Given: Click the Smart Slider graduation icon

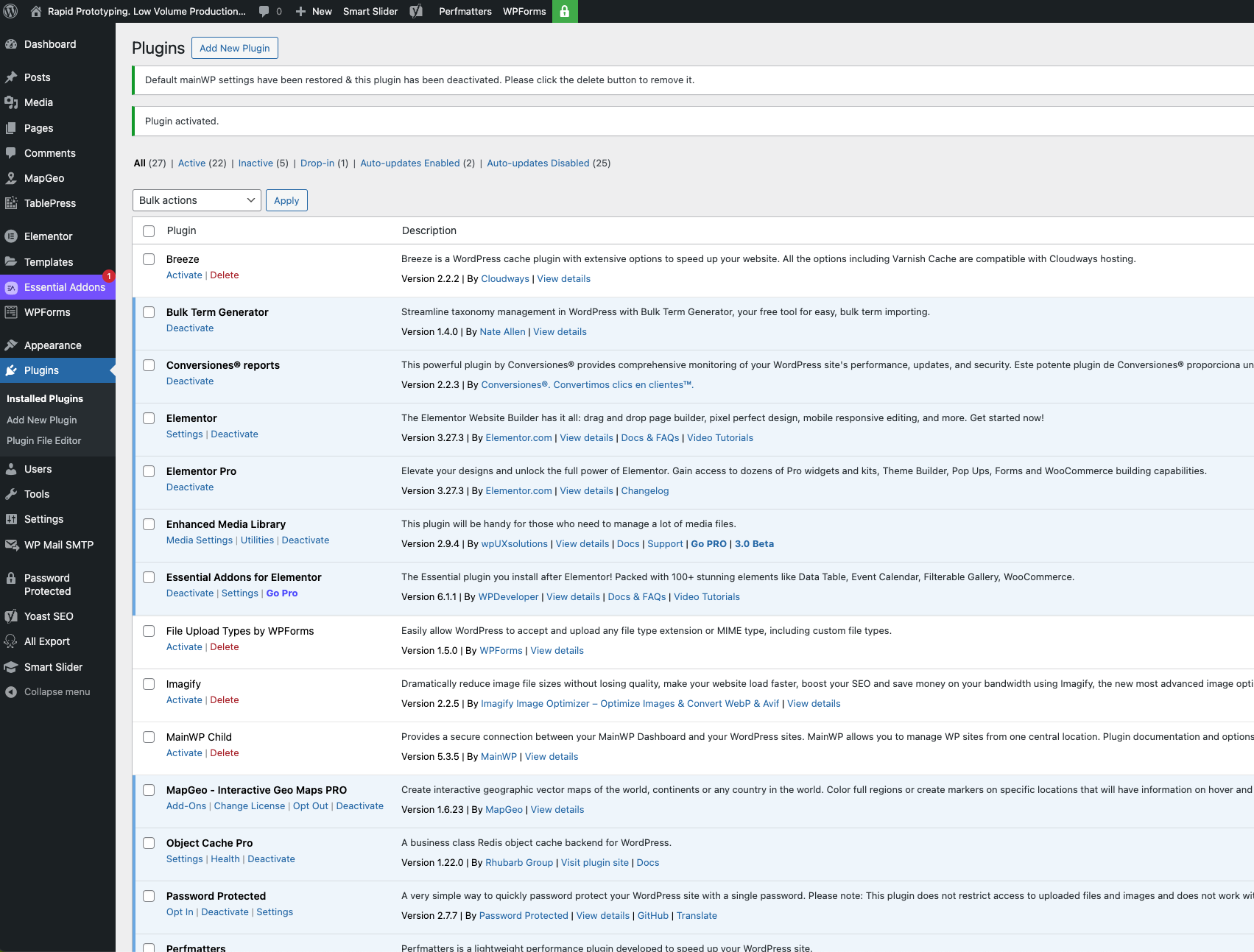Looking at the screenshot, I should pos(11,667).
